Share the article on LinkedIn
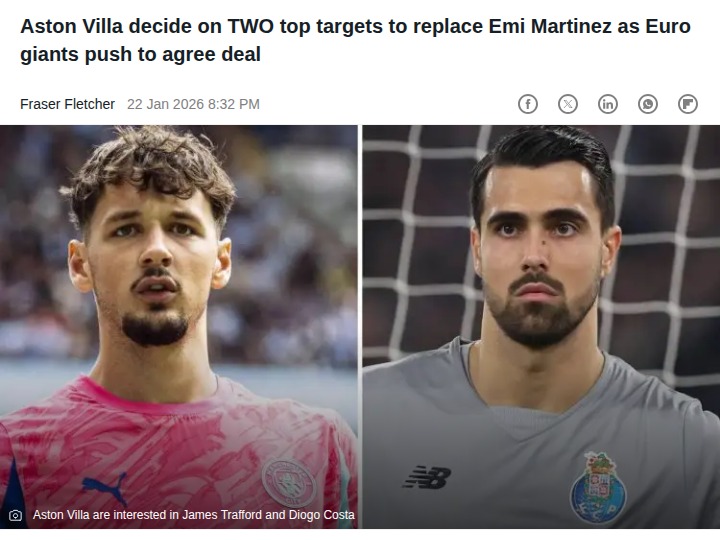The image size is (720, 540). [x=608, y=104]
